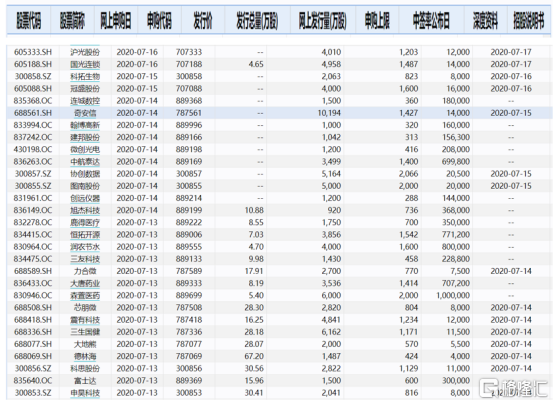Click the 股票简称 column header
Viewport: 554px width, 405px height.
tap(72, 21)
